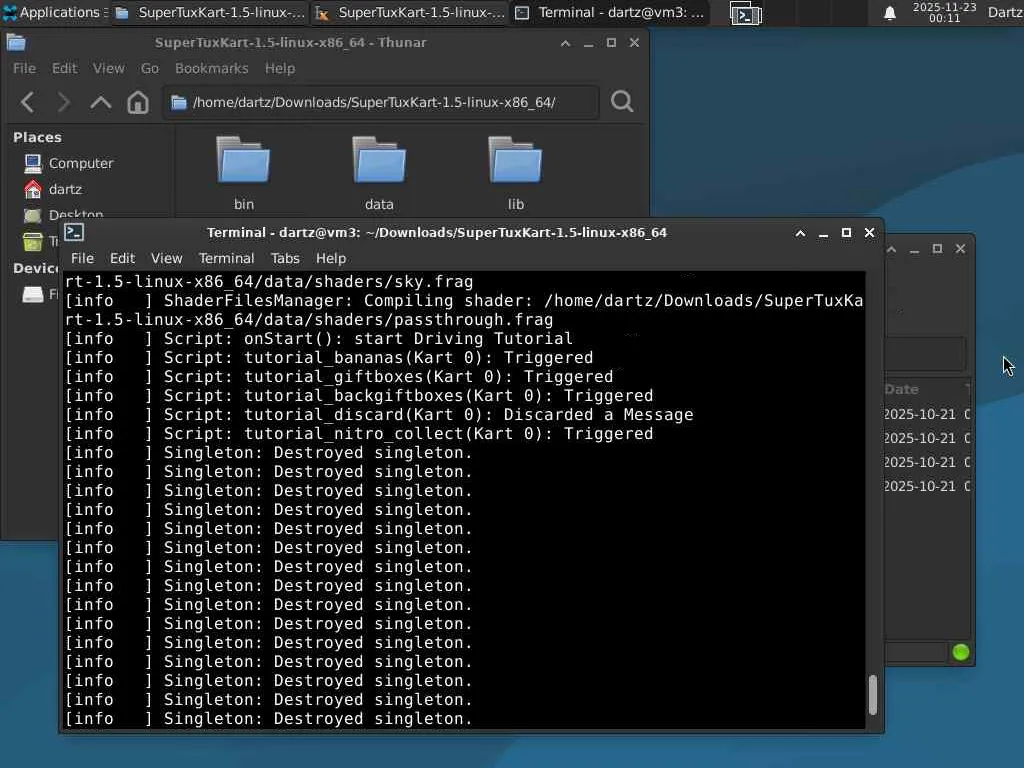The width and height of the screenshot is (1024, 768).
Task: Open Thunar View menu
Action: pos(108,68)
